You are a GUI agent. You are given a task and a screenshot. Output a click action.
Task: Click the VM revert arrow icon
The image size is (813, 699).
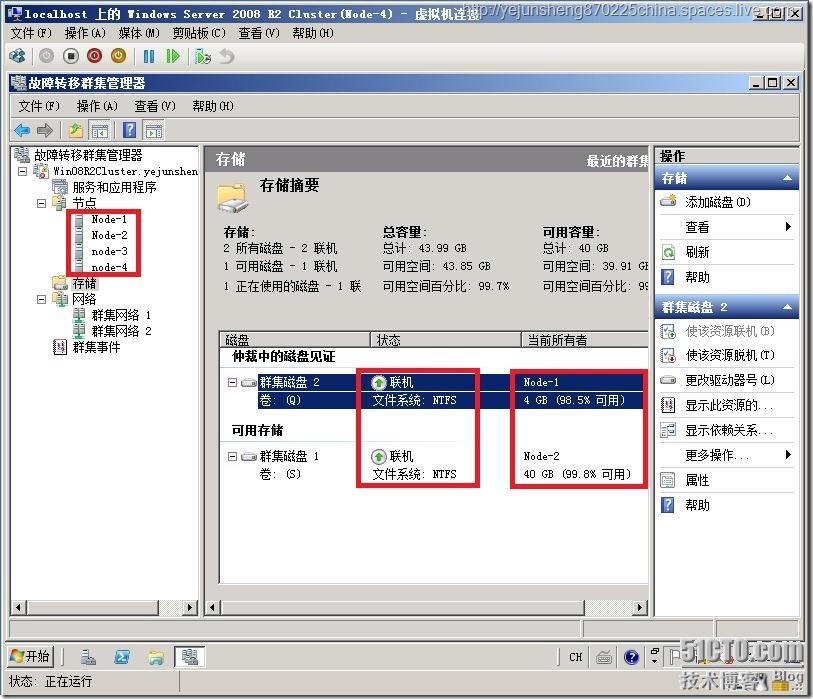(x=227, y=56)
